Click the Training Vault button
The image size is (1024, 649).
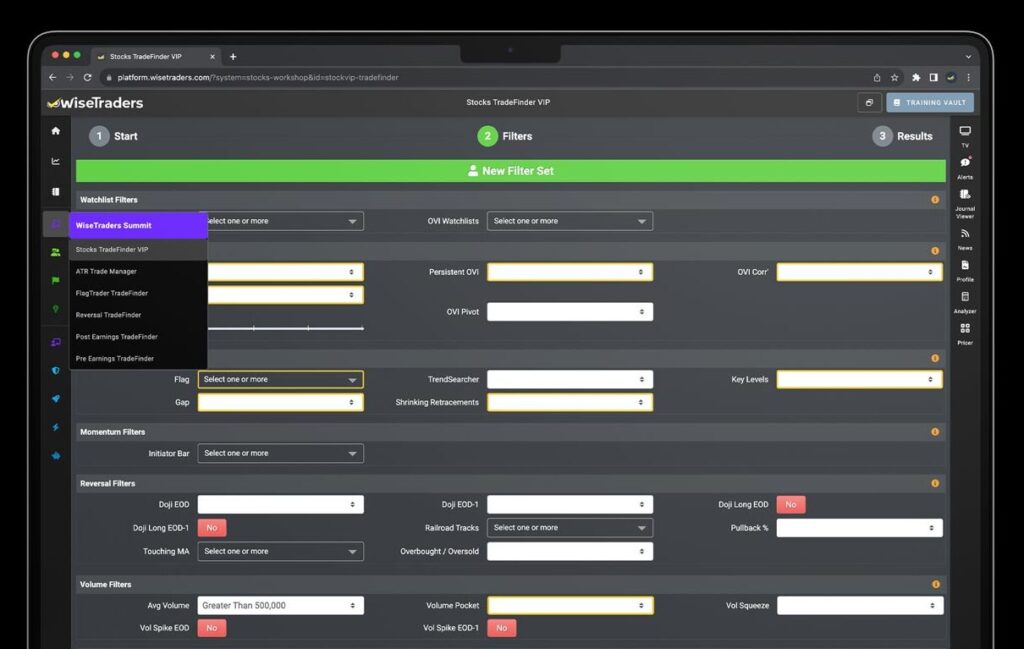tap(929, 103)
